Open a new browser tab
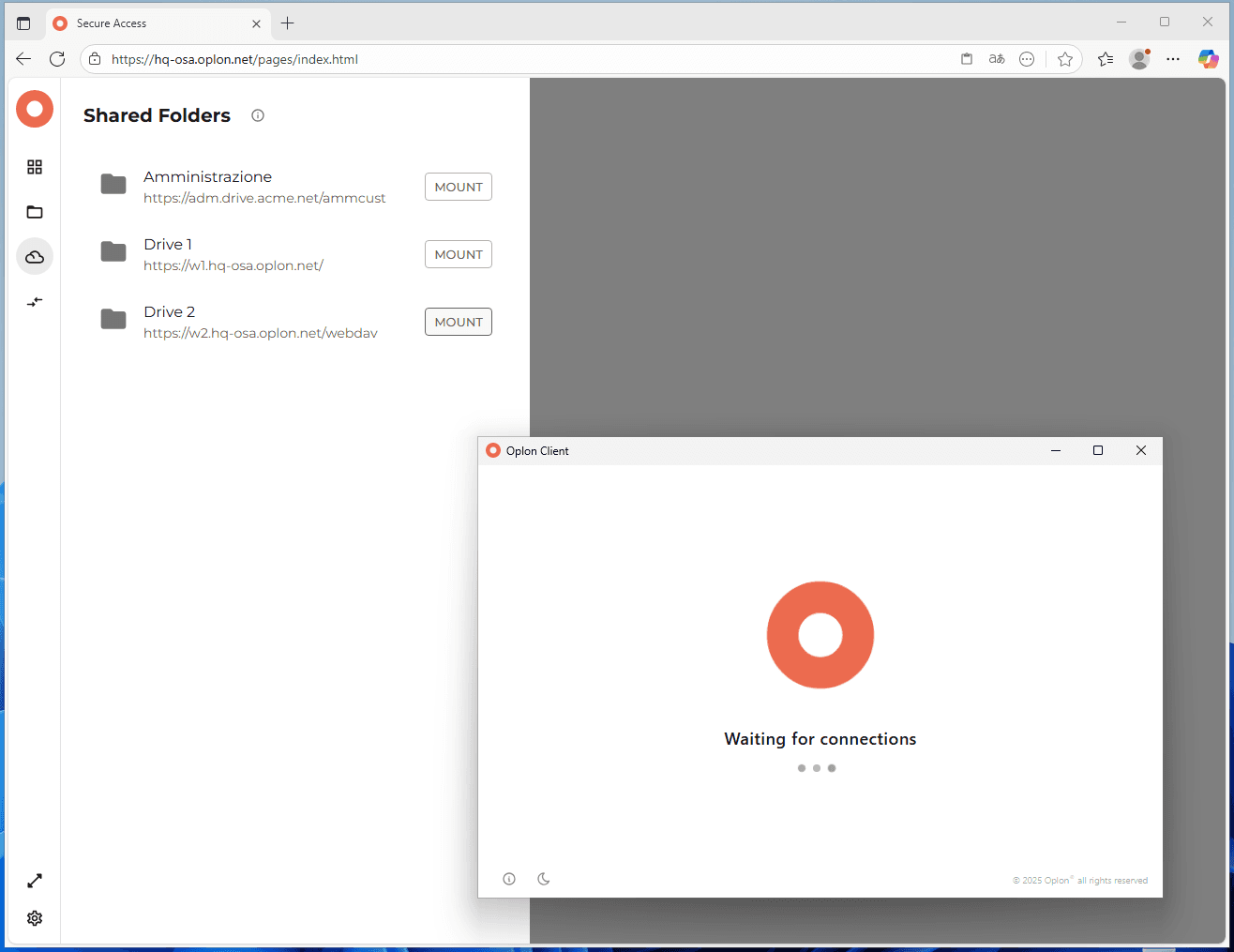The width and height of the screenshot is (1234, 952). [x=288, y=23]
